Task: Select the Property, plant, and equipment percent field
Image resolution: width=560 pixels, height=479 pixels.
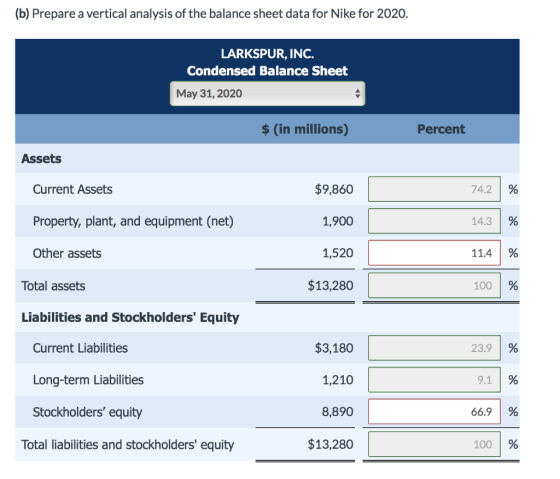Action: pyautogui.click(x=434, y=221)
